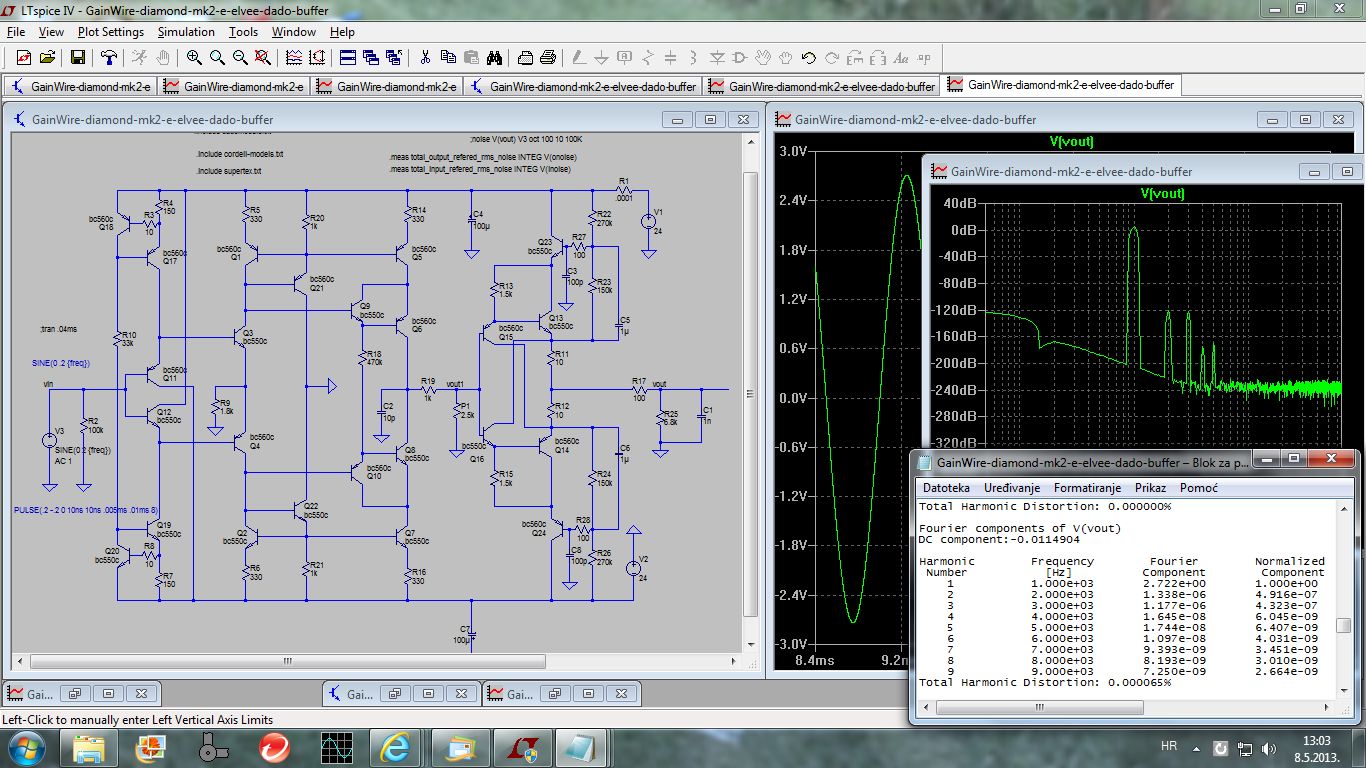The width and height of the screenshot is (1366, 768).
Task: Select the Resistor placement tool
Action: [648, 58]
